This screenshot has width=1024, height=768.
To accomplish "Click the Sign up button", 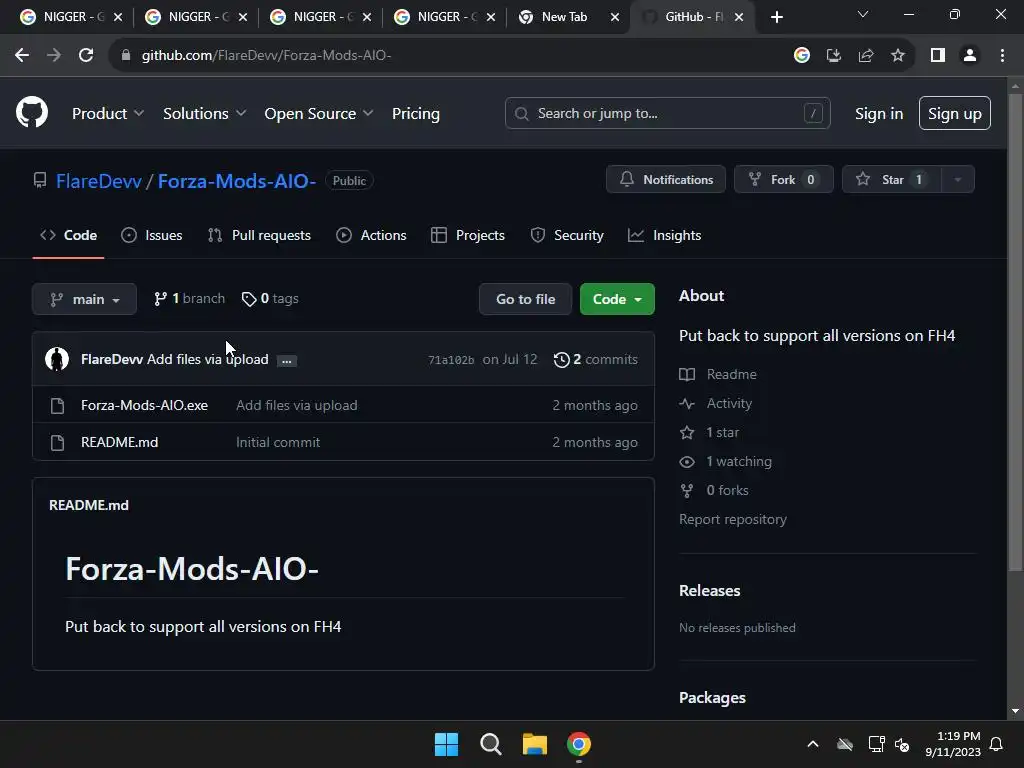I will click(x=955, y=113).
